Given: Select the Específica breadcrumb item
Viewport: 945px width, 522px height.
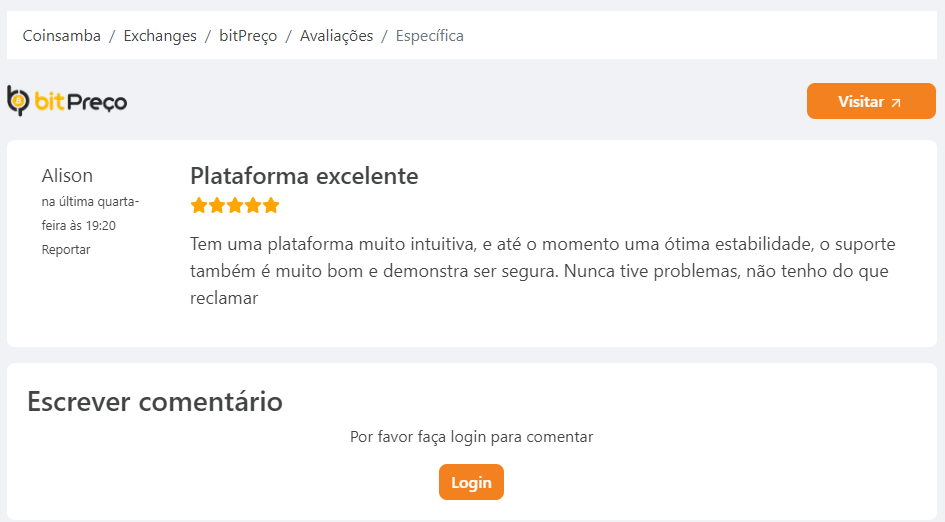Looking at the screenshot, I should pos(430,36).
